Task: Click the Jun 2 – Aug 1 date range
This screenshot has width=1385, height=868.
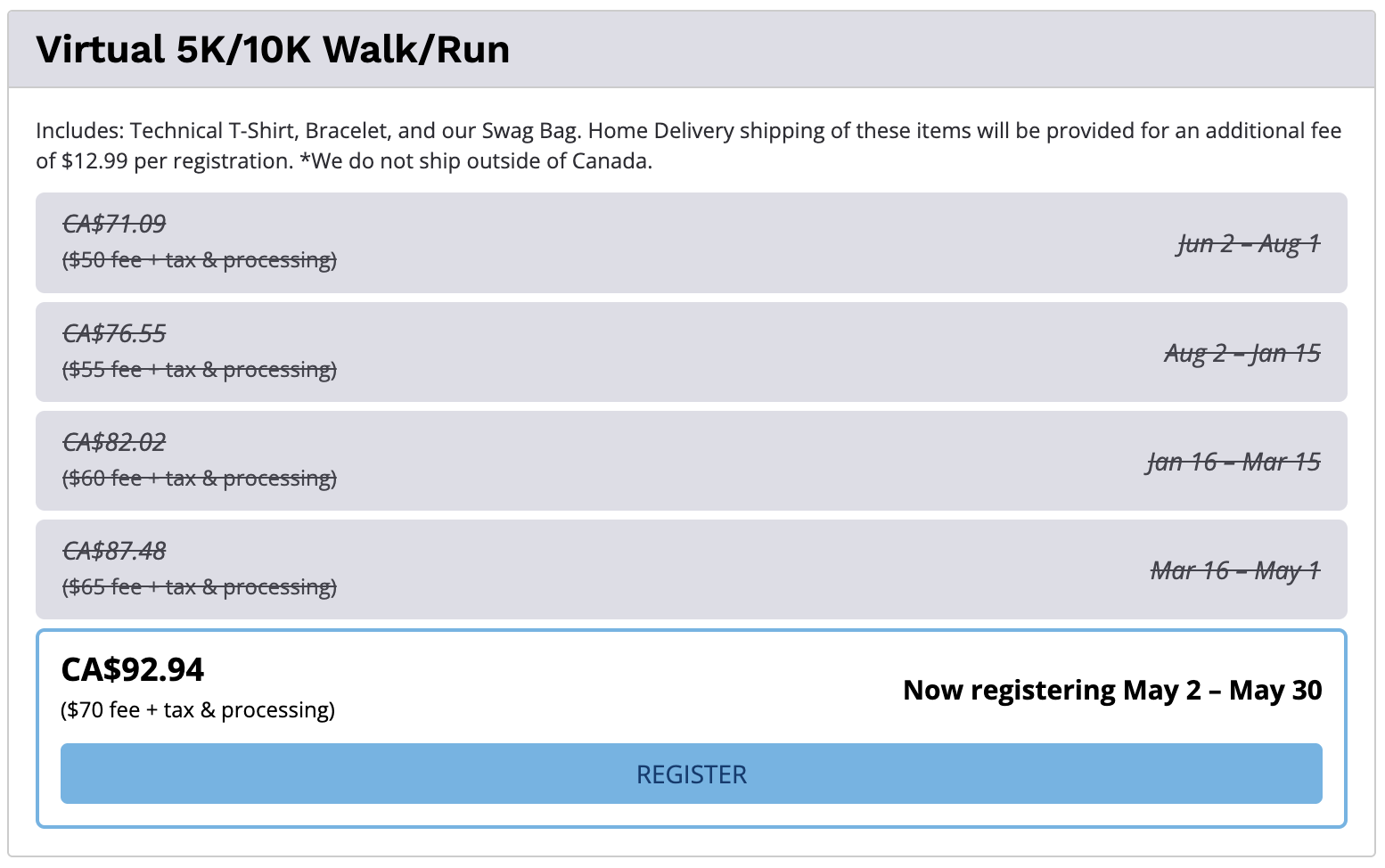Action: pos(1249,243)
